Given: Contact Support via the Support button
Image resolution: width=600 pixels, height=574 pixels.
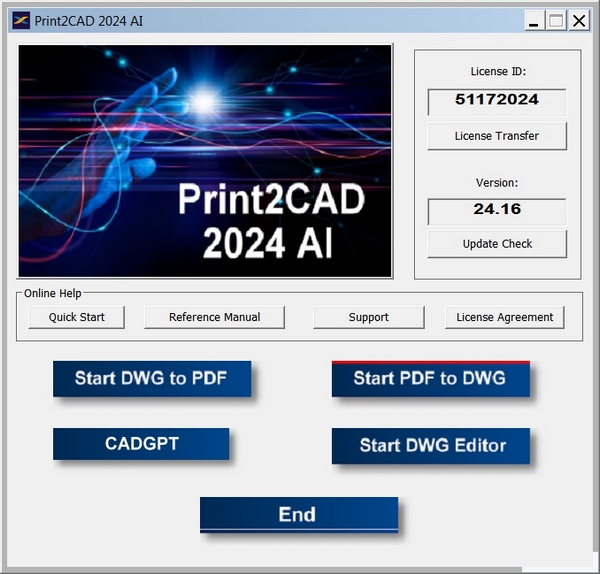Looking at the screenshot, I should [x=368, y=317].
